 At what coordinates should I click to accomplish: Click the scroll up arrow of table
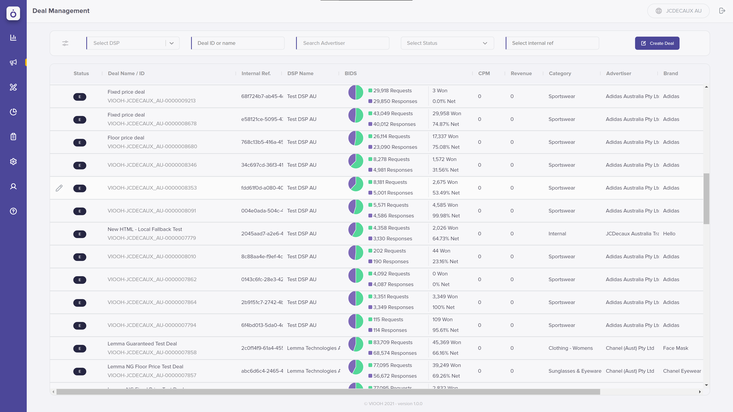click(706, 87)
